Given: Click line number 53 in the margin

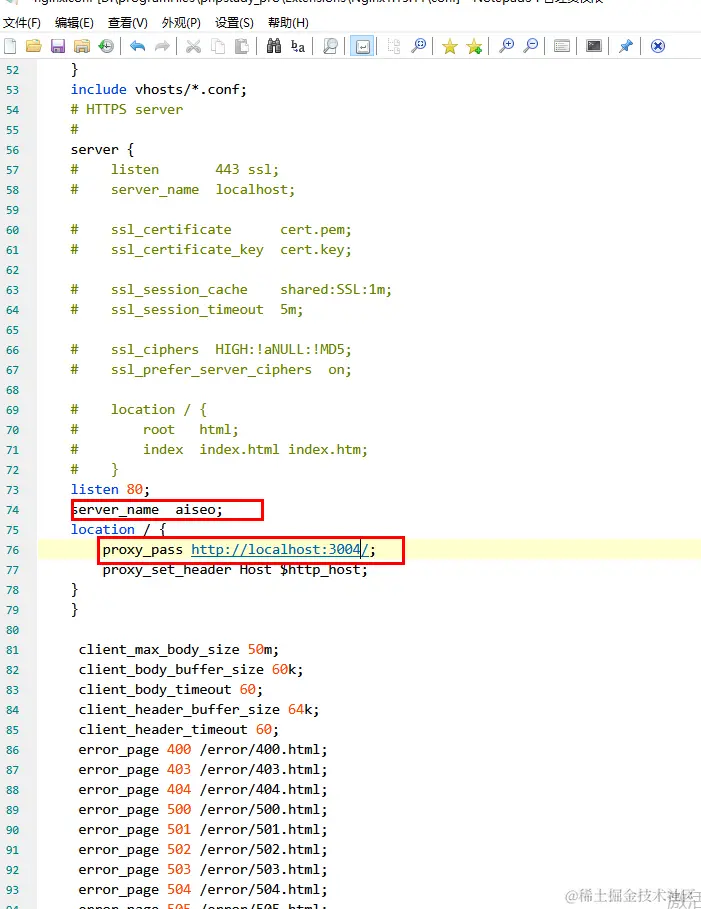Looking at the screenshot, I should [x=13, y=90].
